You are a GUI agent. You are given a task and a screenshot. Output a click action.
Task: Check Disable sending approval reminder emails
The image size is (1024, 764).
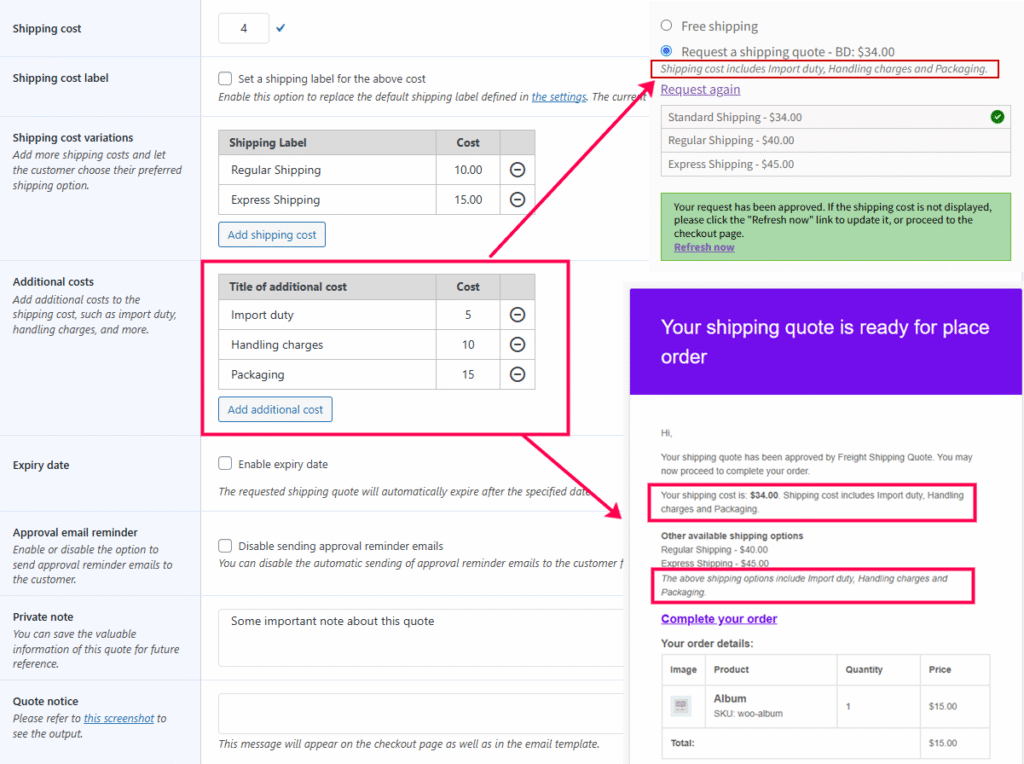coord(225,546)
